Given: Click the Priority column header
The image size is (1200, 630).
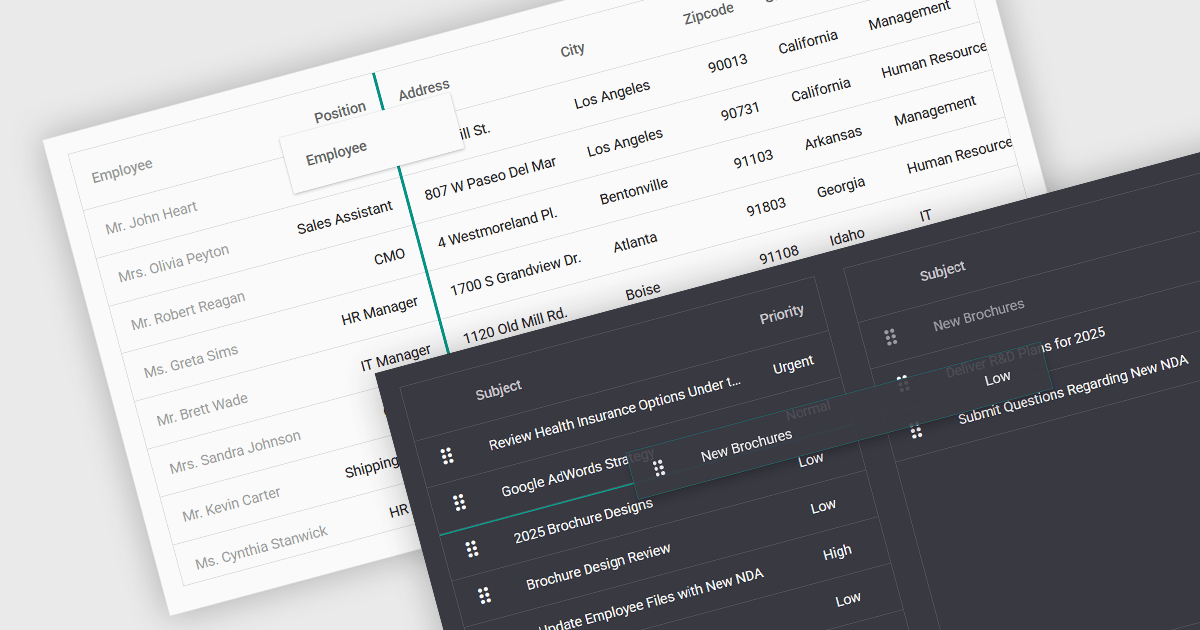Looking at the screenshot, I should coord(782,314).
